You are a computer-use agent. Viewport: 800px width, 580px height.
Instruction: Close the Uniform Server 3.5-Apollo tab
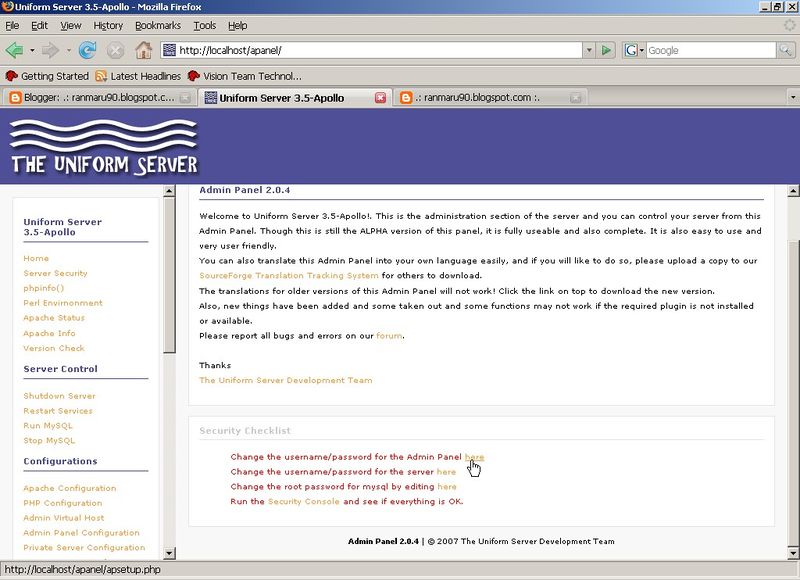pyautogui.click(x=381, y=97)
